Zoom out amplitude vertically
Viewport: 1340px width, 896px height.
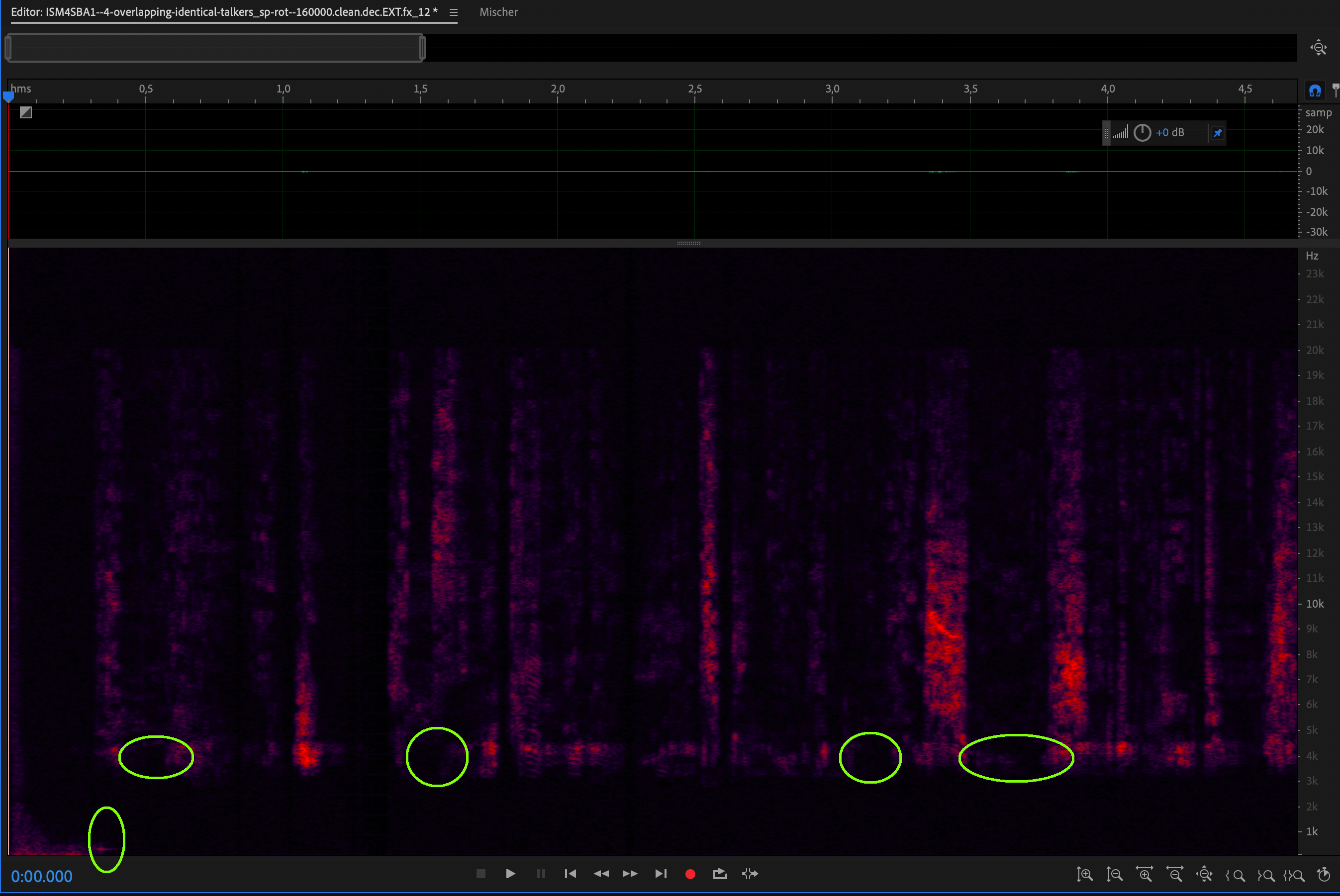pos(1114,874)
